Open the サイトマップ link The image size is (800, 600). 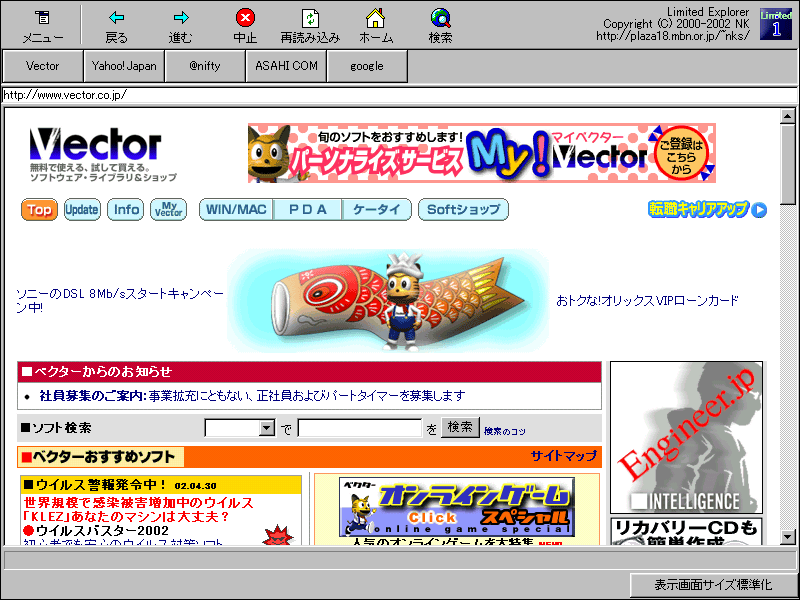click(x=563, y=456)
